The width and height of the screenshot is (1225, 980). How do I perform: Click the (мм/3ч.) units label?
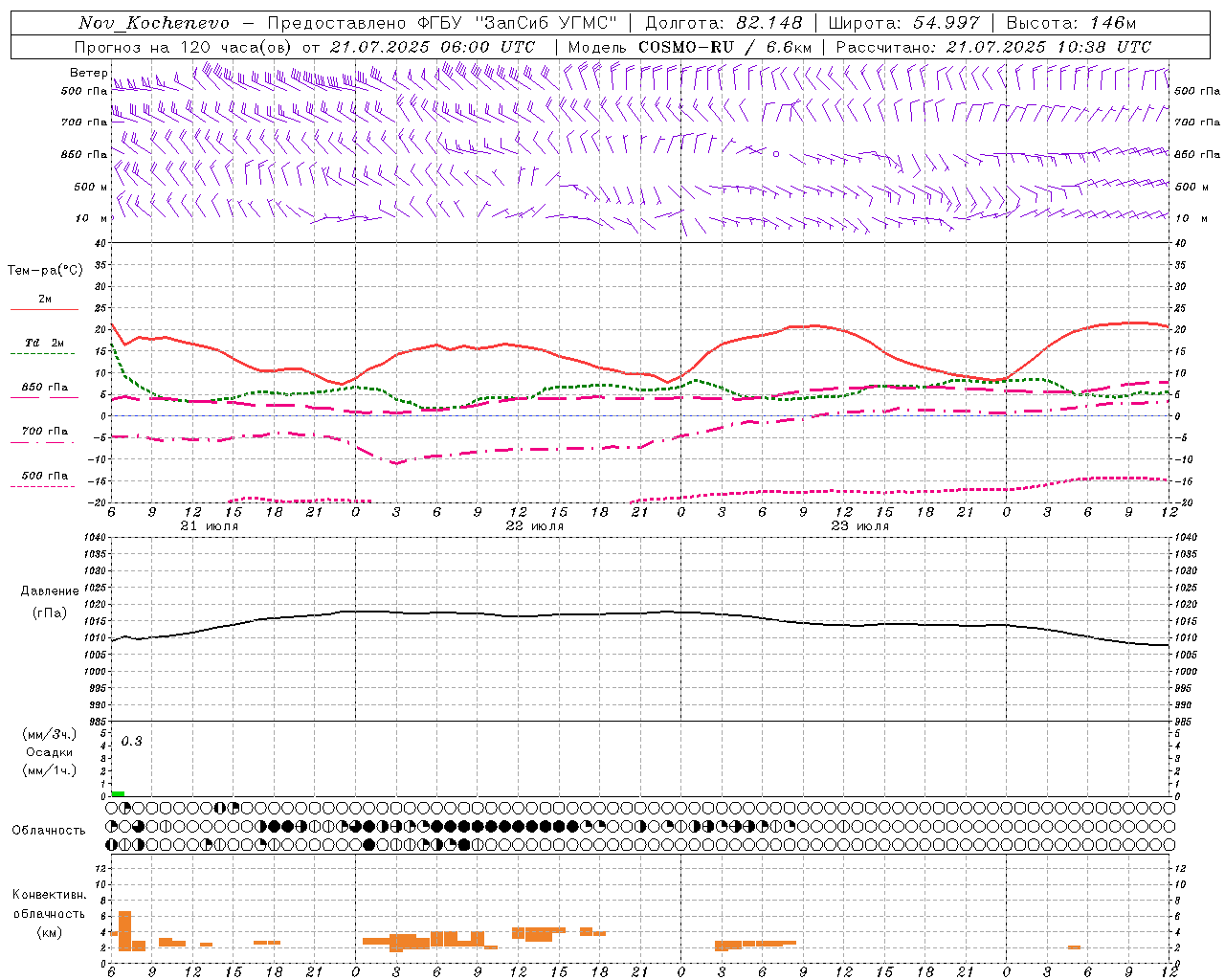[49, 735]
